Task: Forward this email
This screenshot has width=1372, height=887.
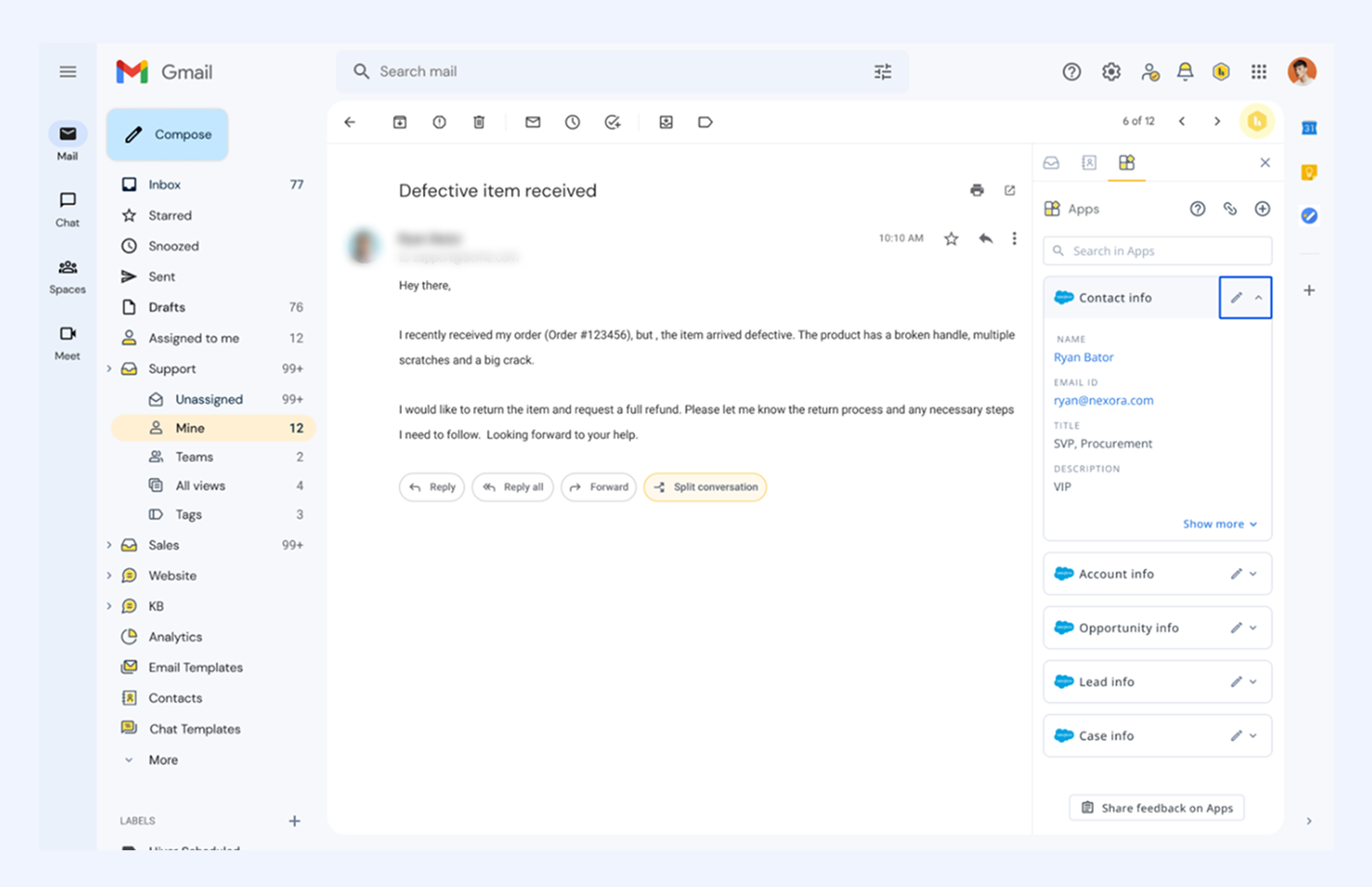Action: pyautogui.click(x=599, y=487)
